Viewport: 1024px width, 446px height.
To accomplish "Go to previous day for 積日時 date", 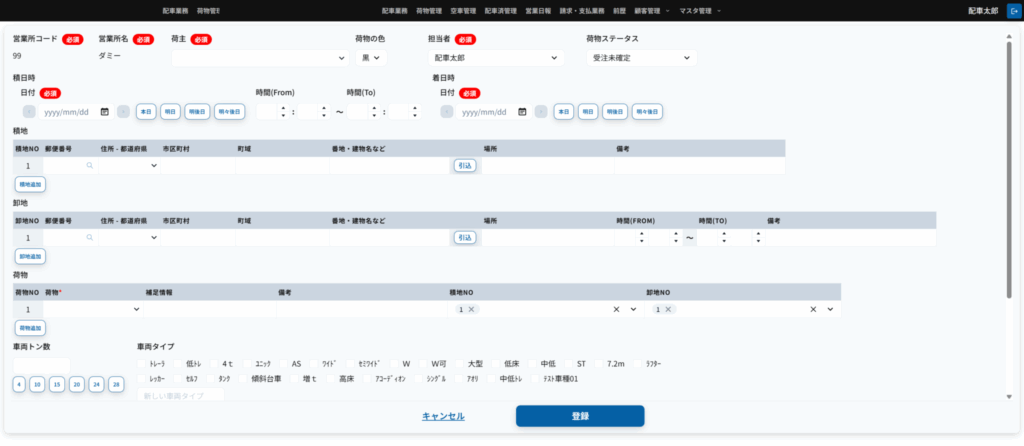I will click(28, 112).
